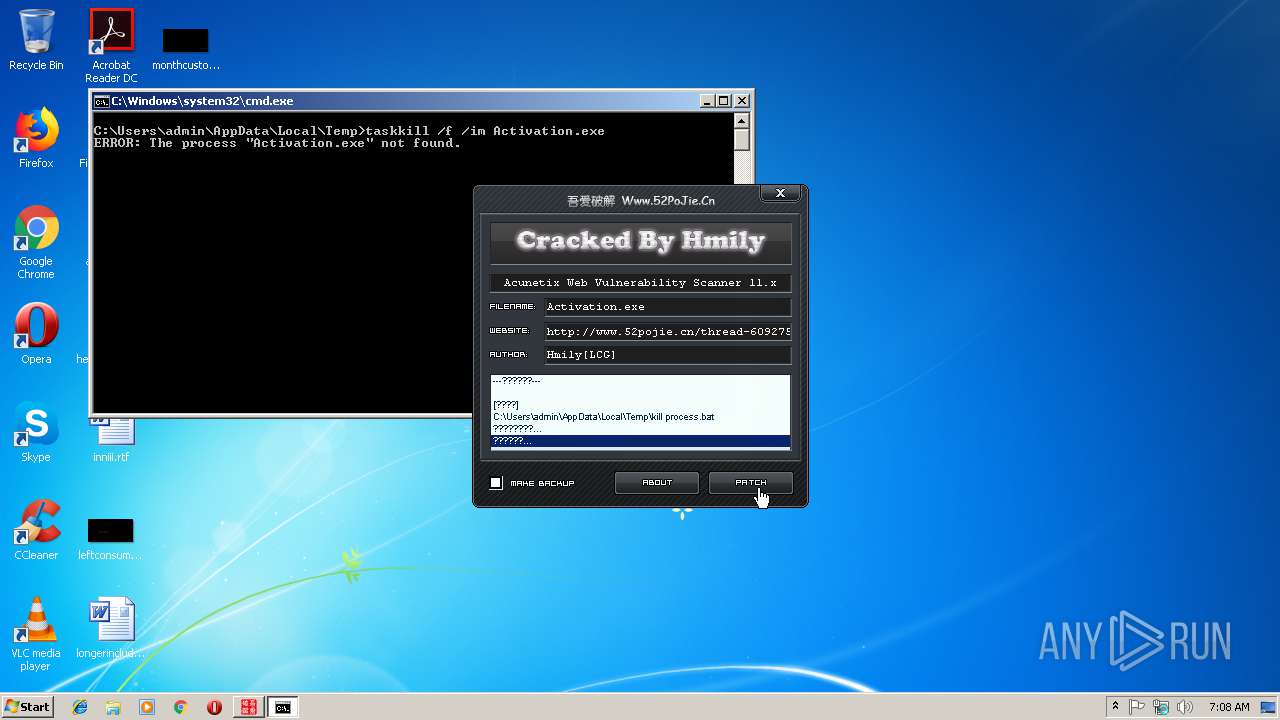This screenshot has height=720, width=1280.
Task: Close the Cracked By Hmily patcher window
Action: [x=780, y=194]
